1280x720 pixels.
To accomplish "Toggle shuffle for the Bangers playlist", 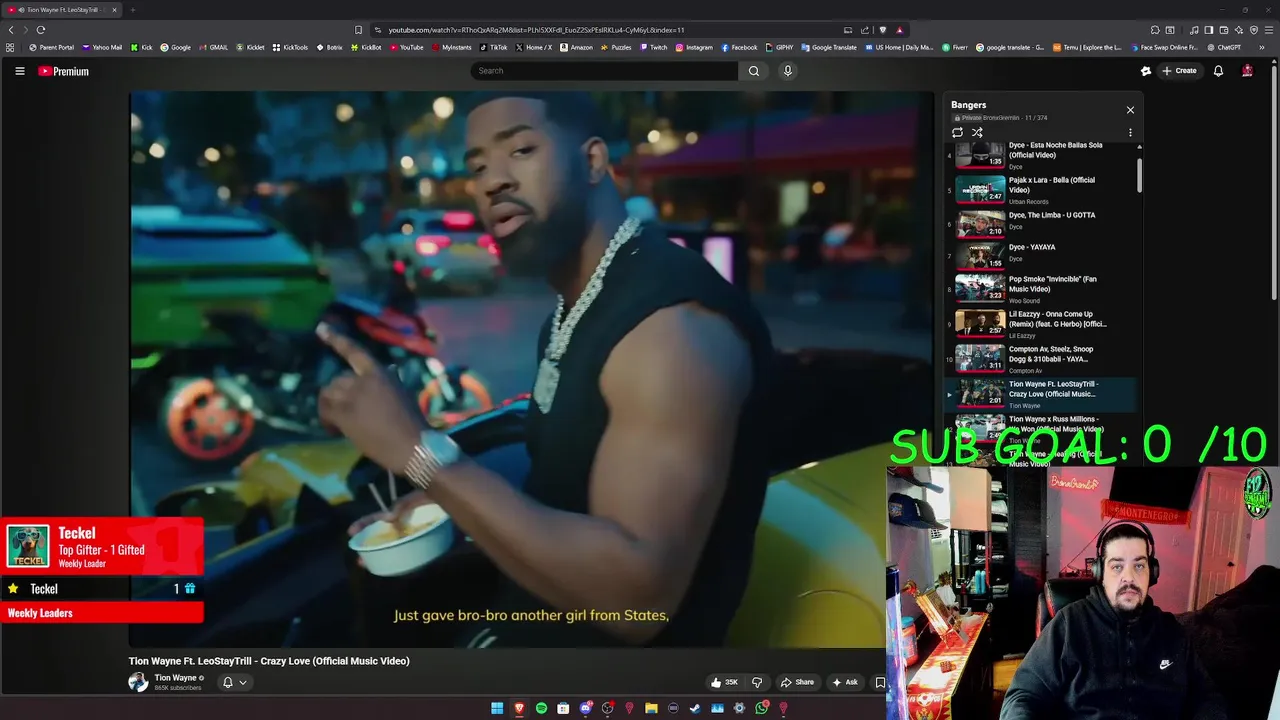I will click(x=977, y=132).
